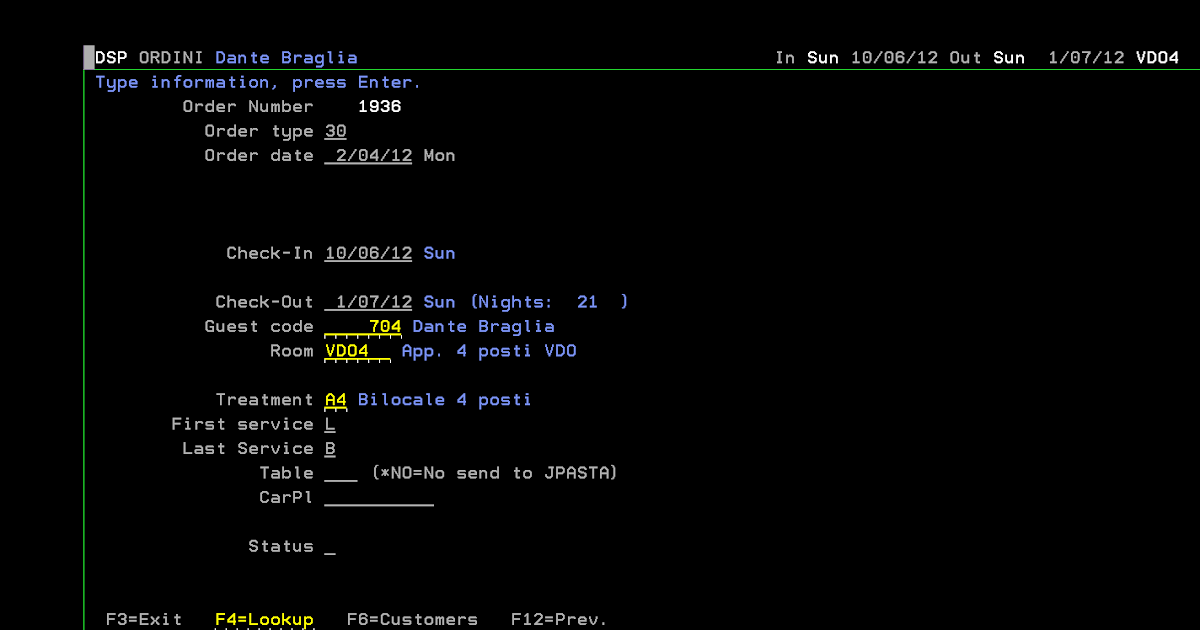Click the Check-In date field
Screen dimensions: 1200x630
(x=368, y=253)
